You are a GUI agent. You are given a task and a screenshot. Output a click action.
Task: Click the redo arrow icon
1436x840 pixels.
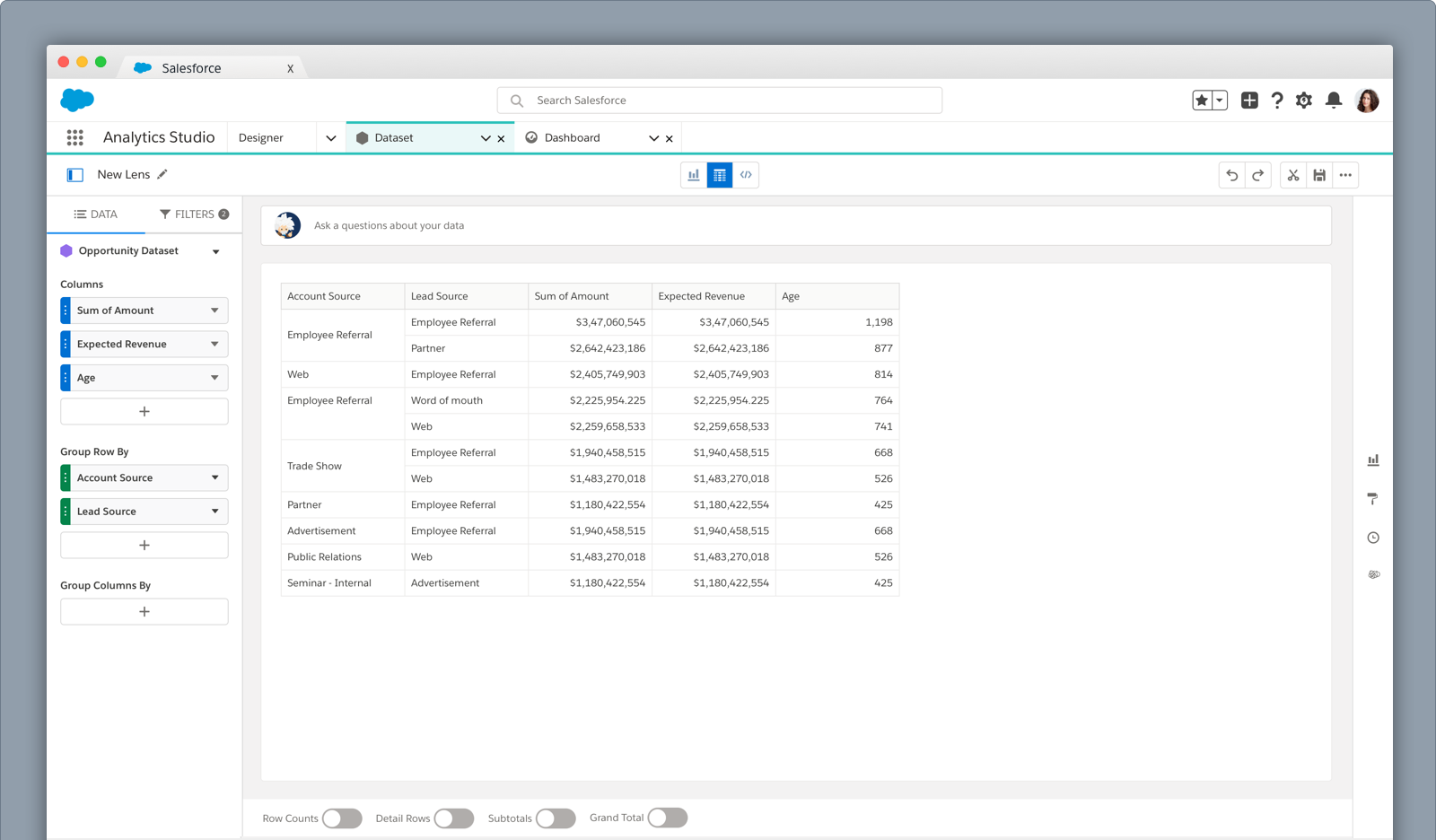1257,175
